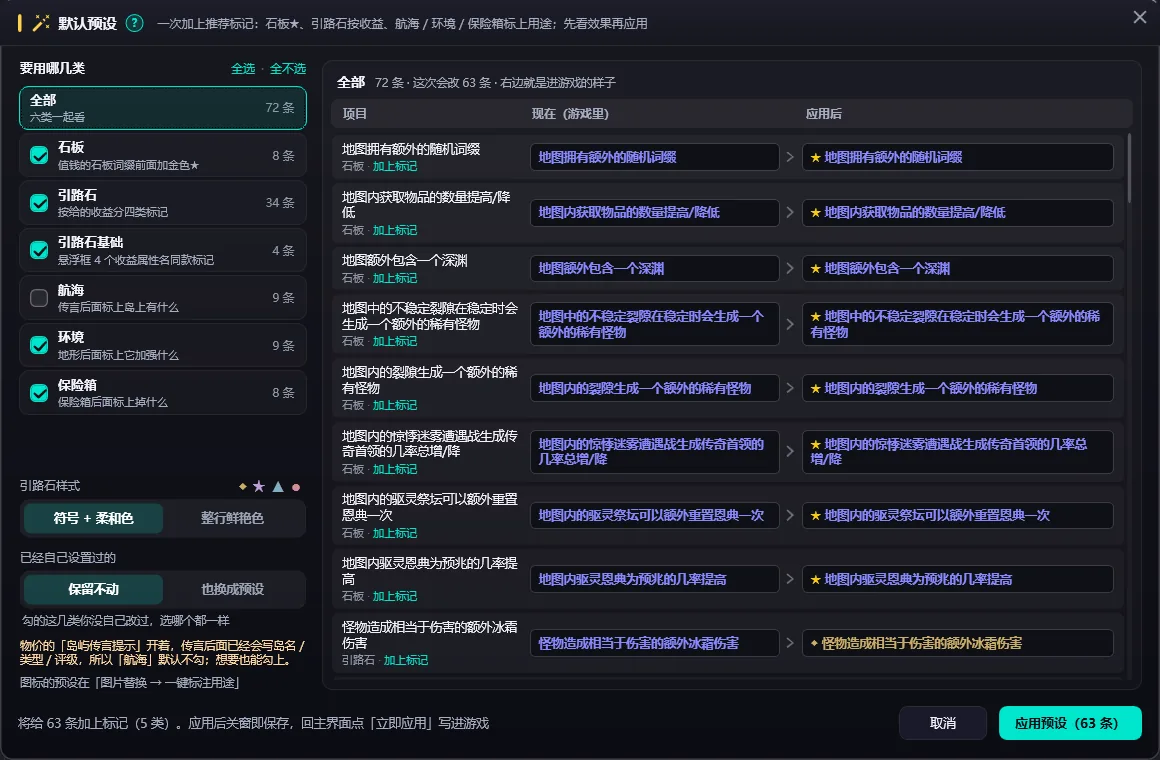
Task: Toggle the 引路石 category checkbox
Action: click(x=39, y=203)
